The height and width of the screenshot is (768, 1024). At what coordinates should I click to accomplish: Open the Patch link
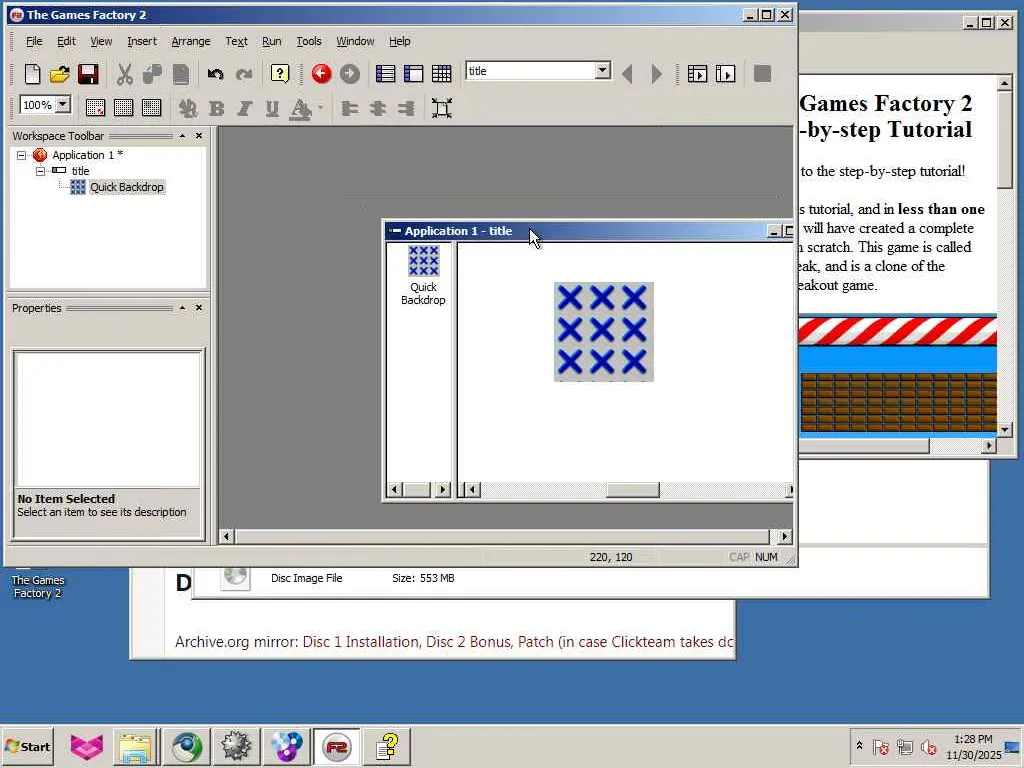pyautogui.click(x=536, y=642)
